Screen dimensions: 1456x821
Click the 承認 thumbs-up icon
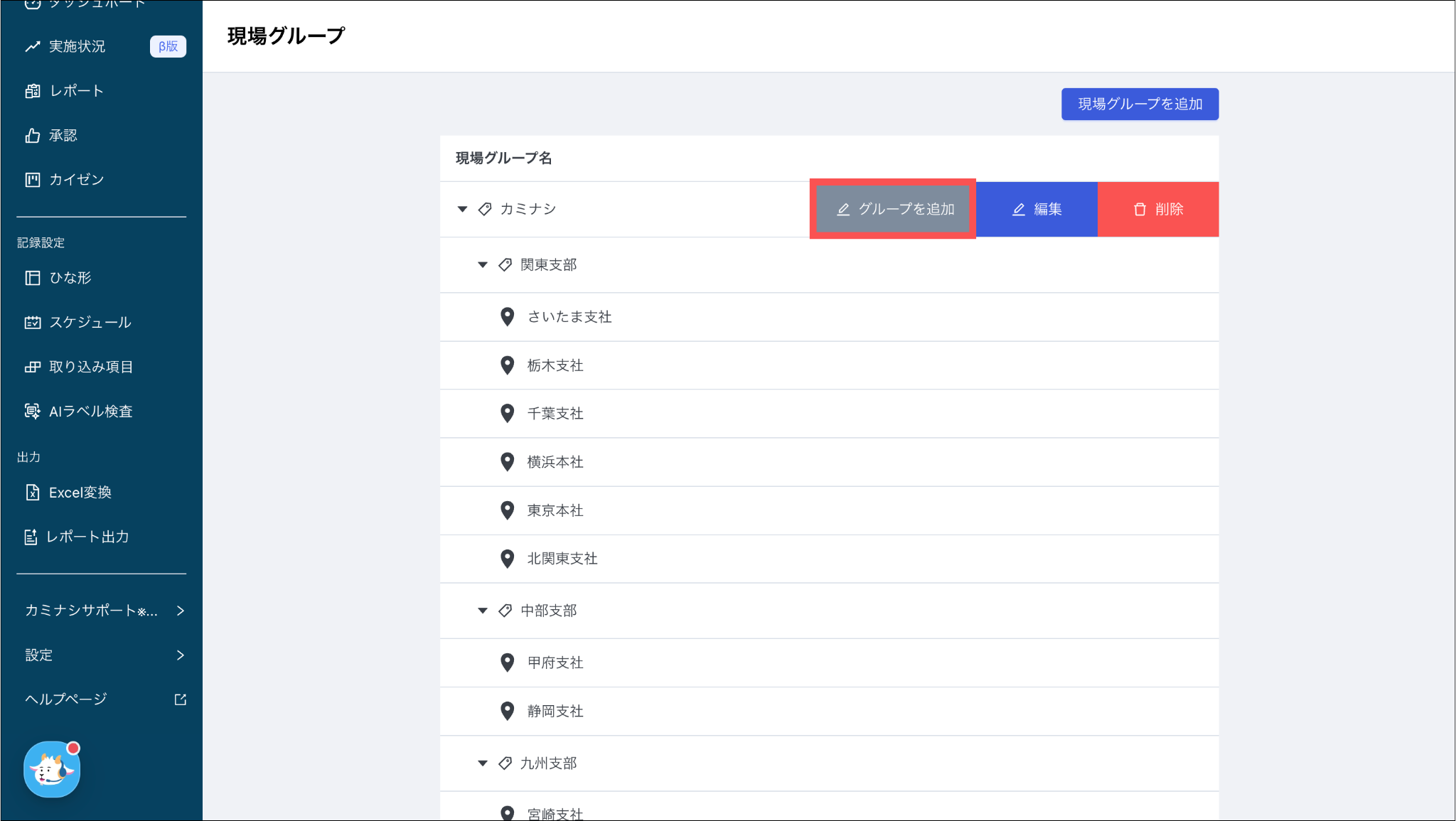click(x=32, y=135)
